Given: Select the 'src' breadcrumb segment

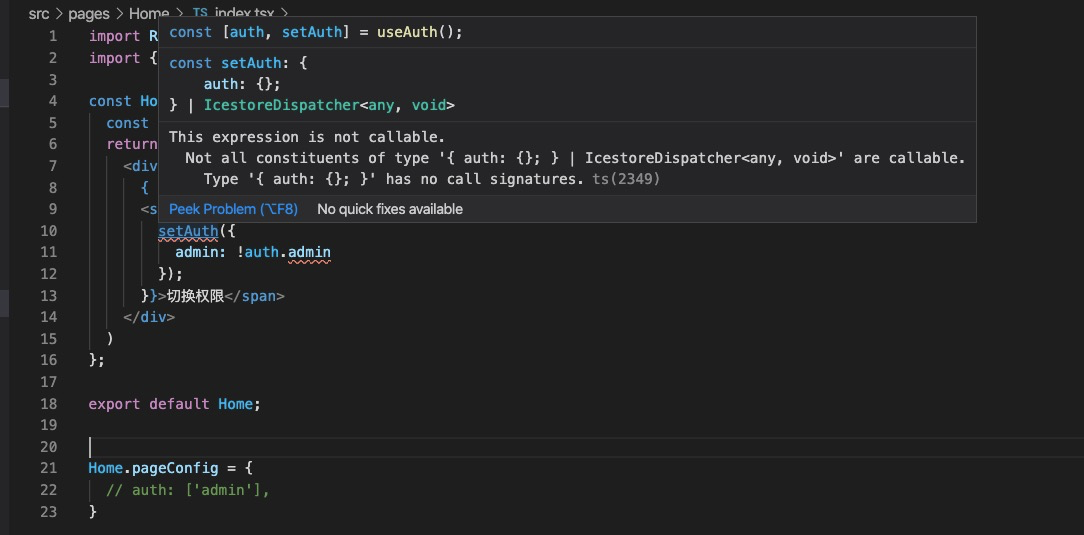Looking at the screenshot, I should point(39,14).
